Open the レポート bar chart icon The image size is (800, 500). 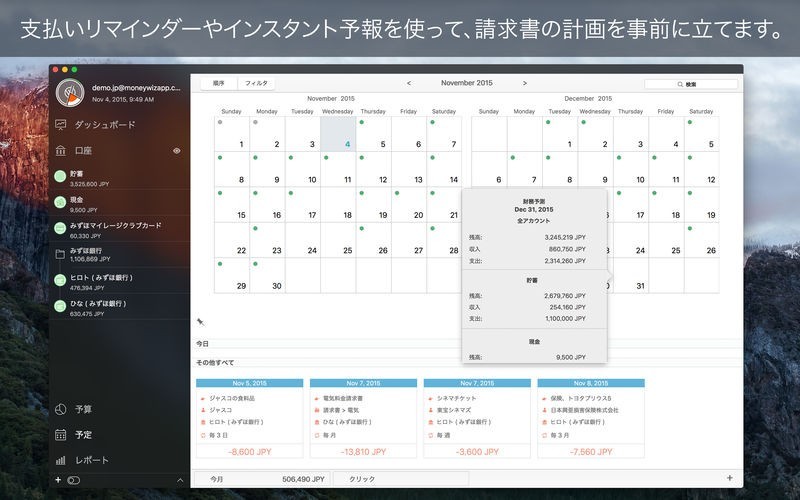(x=61, y=460)
